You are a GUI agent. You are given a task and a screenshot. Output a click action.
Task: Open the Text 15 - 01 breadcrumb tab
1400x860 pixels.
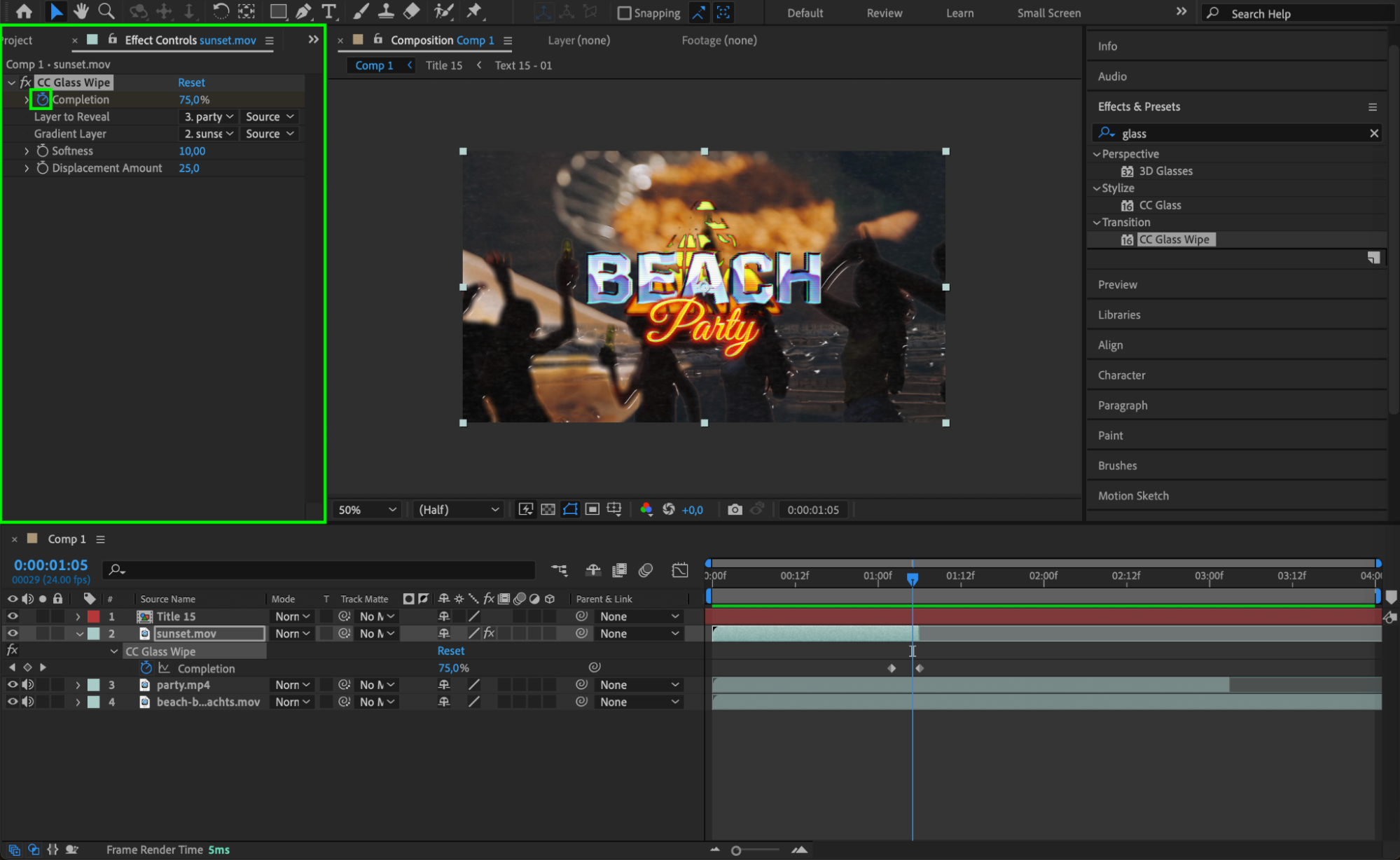tap(523, 65)
